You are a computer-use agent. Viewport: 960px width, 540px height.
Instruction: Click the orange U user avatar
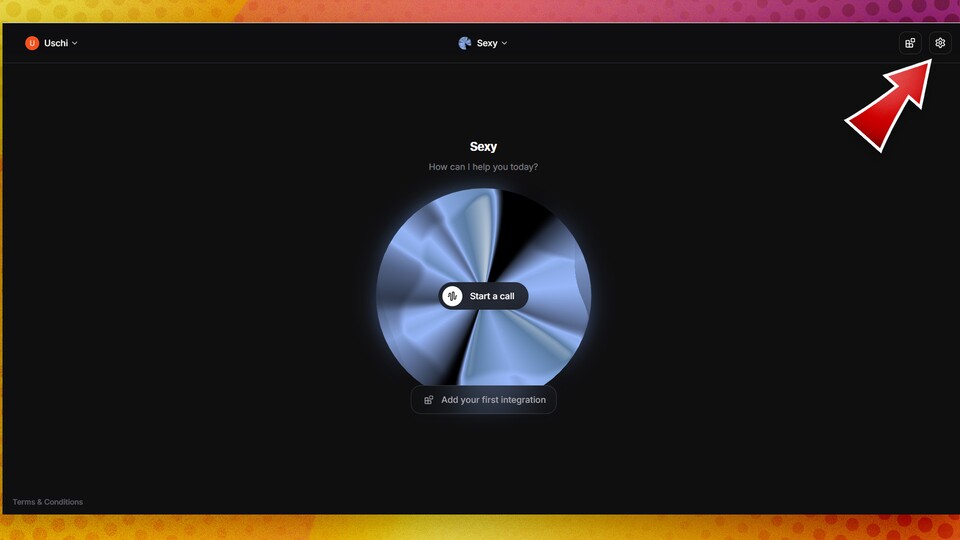[x=32, y=43]
